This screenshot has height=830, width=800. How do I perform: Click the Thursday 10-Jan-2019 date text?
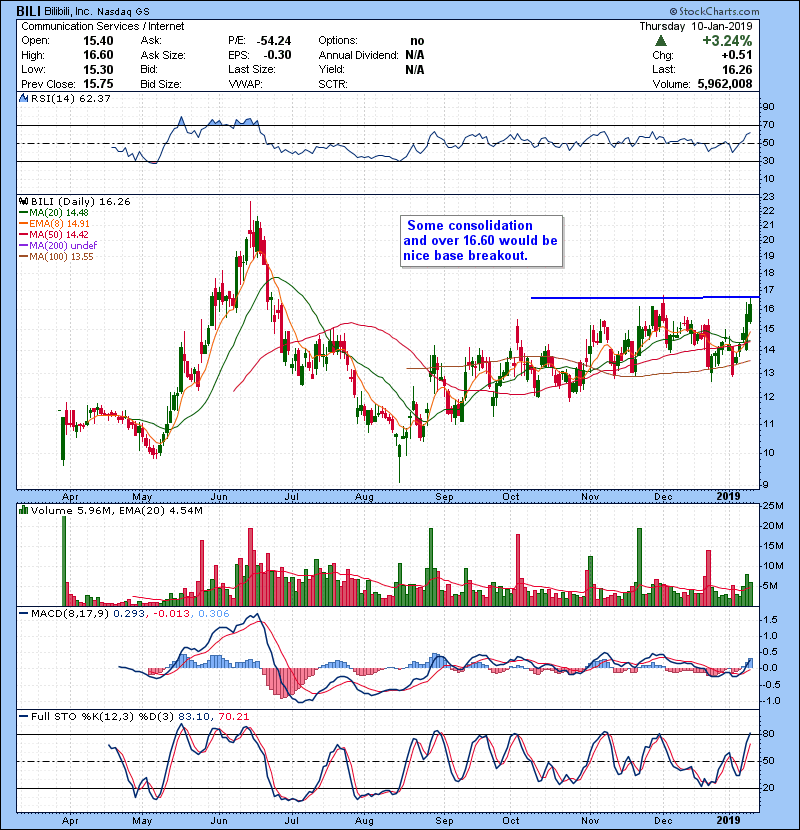pos(696,26)
